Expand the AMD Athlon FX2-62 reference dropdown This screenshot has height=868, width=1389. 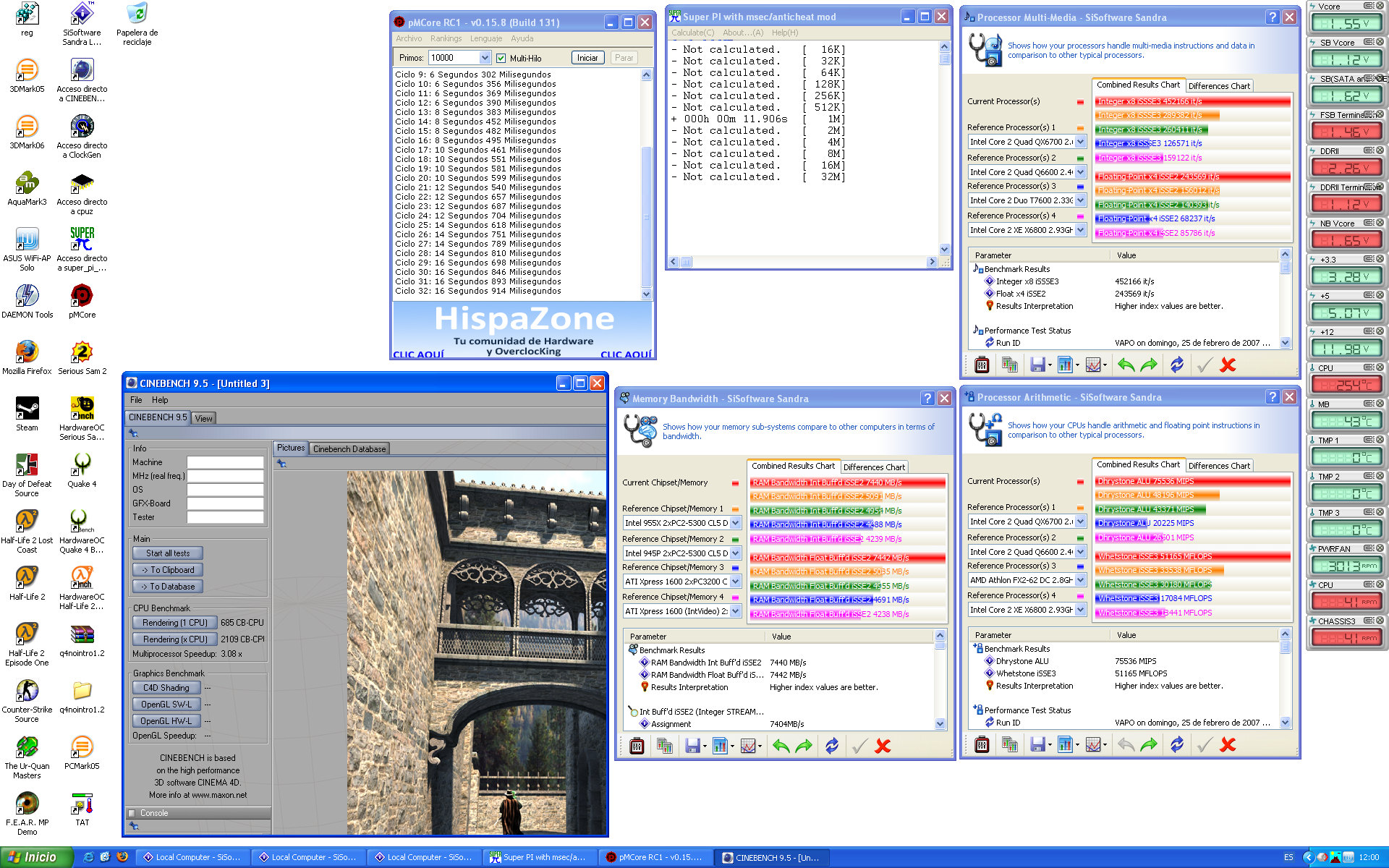(x=1080, y=580)
